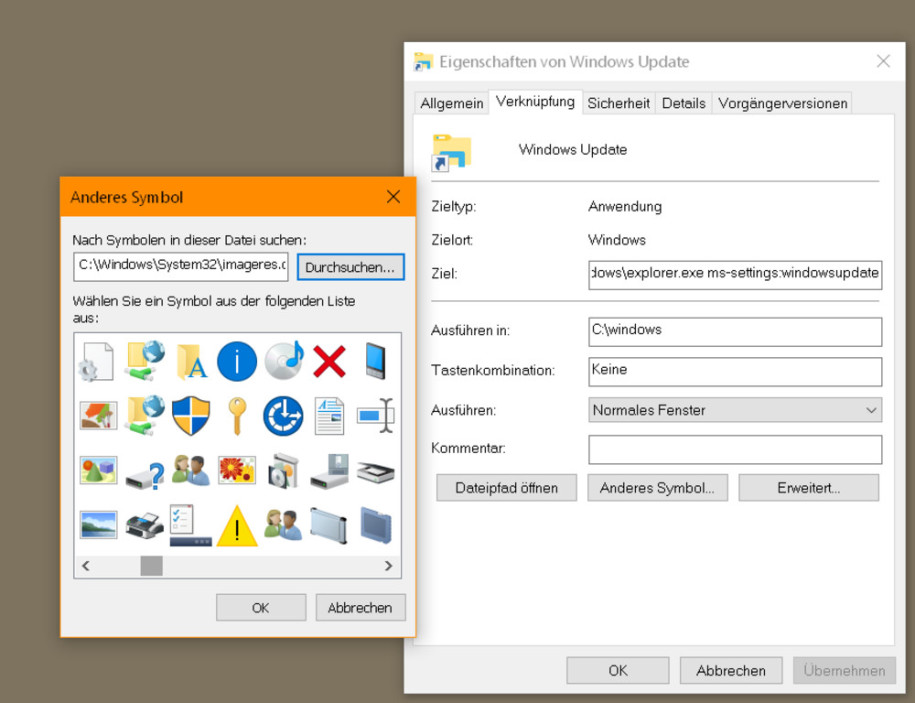Open the Details tab
Screen dimensions: 915x703
[x=683, y=103]
